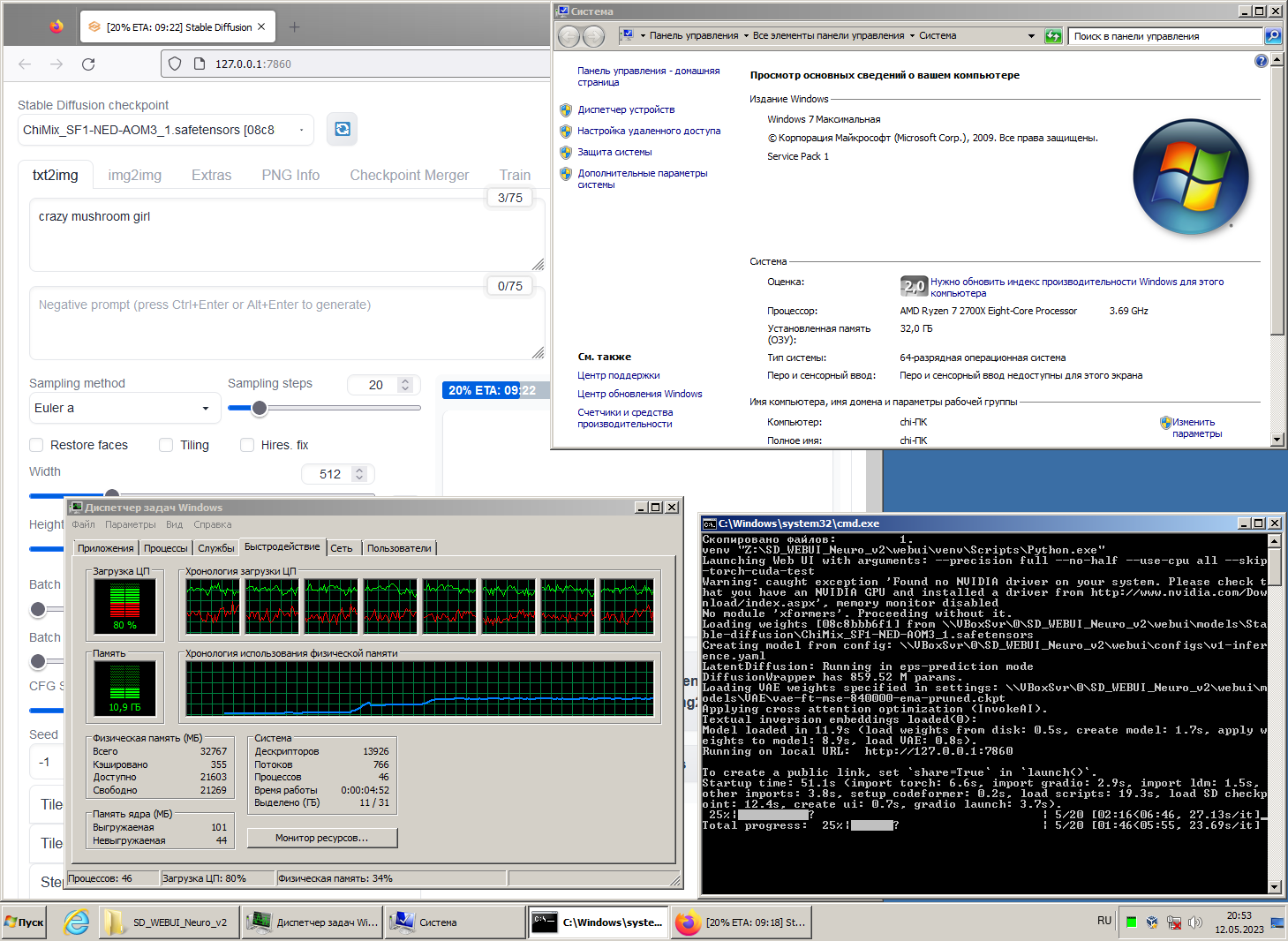Open the Процессы tab in Task Manager
The image size is (1288, 941).
[165, 548]
